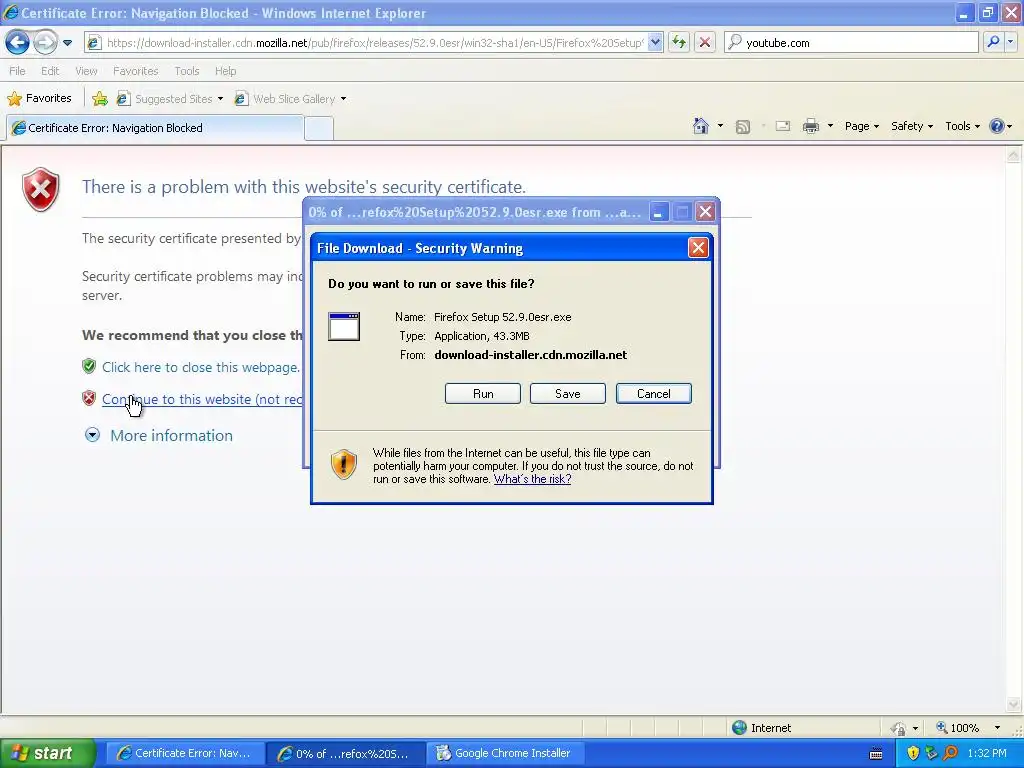
Task: Open the Home dropdown arrow
Action: (x=720, y=126)
